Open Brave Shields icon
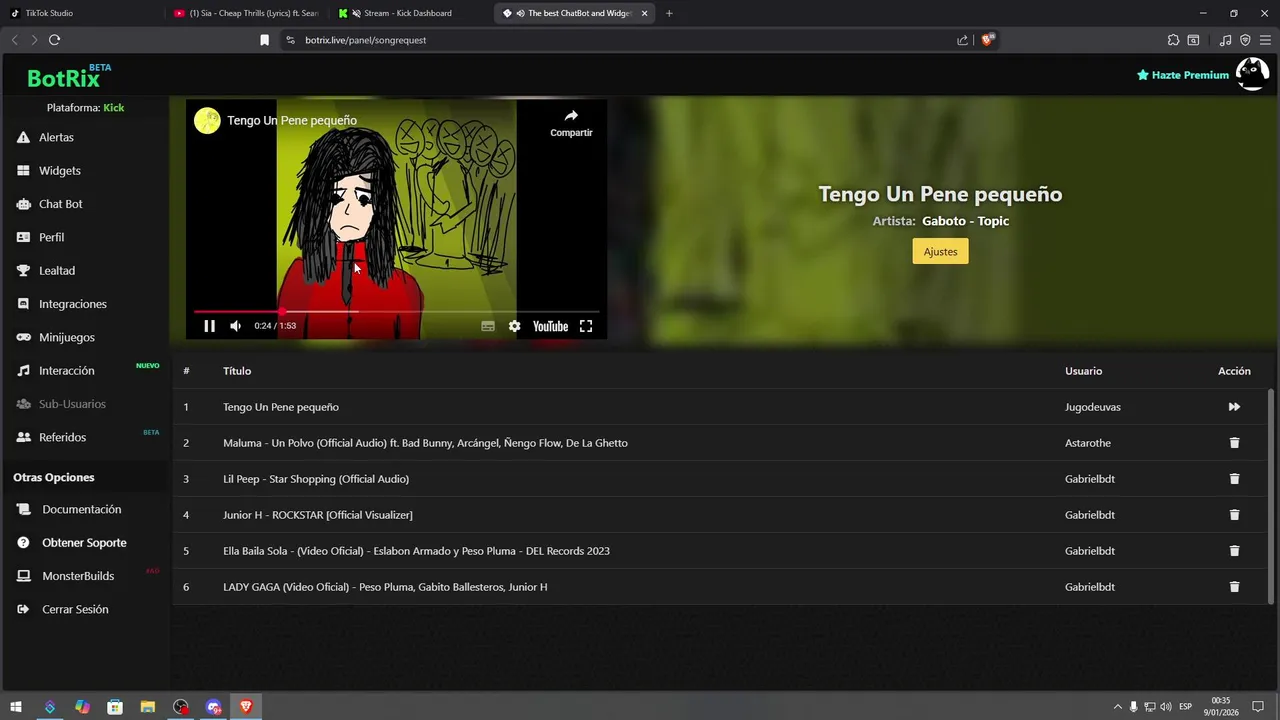1280x720 pixels. (987, 40)
